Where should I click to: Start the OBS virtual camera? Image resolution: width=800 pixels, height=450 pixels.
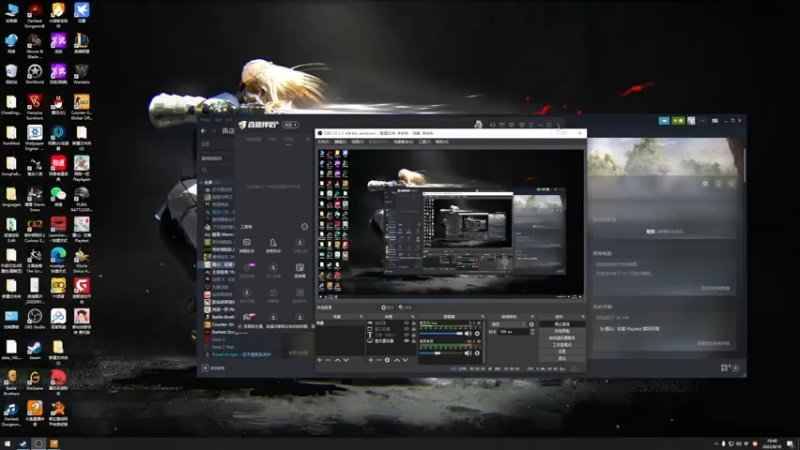click(562, 338)
